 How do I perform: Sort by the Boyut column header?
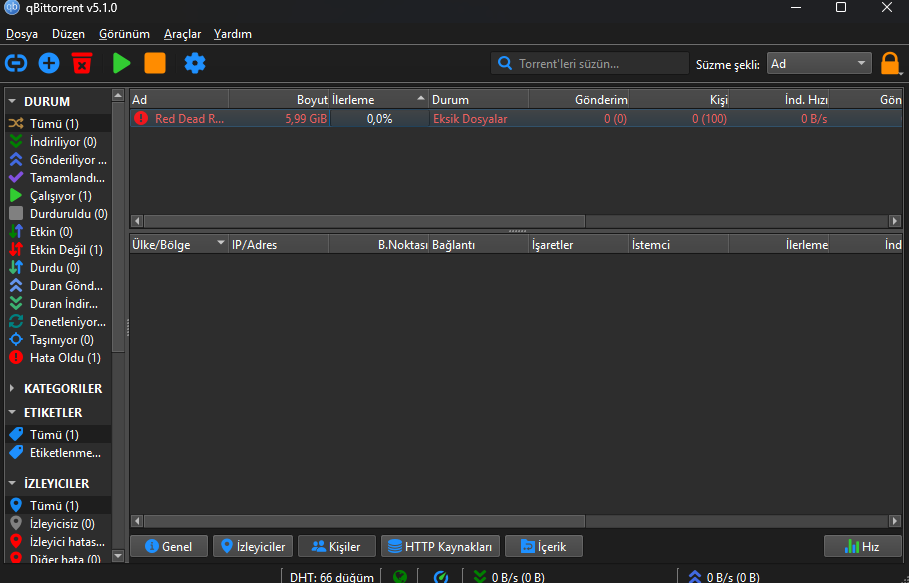pos(279,100)
